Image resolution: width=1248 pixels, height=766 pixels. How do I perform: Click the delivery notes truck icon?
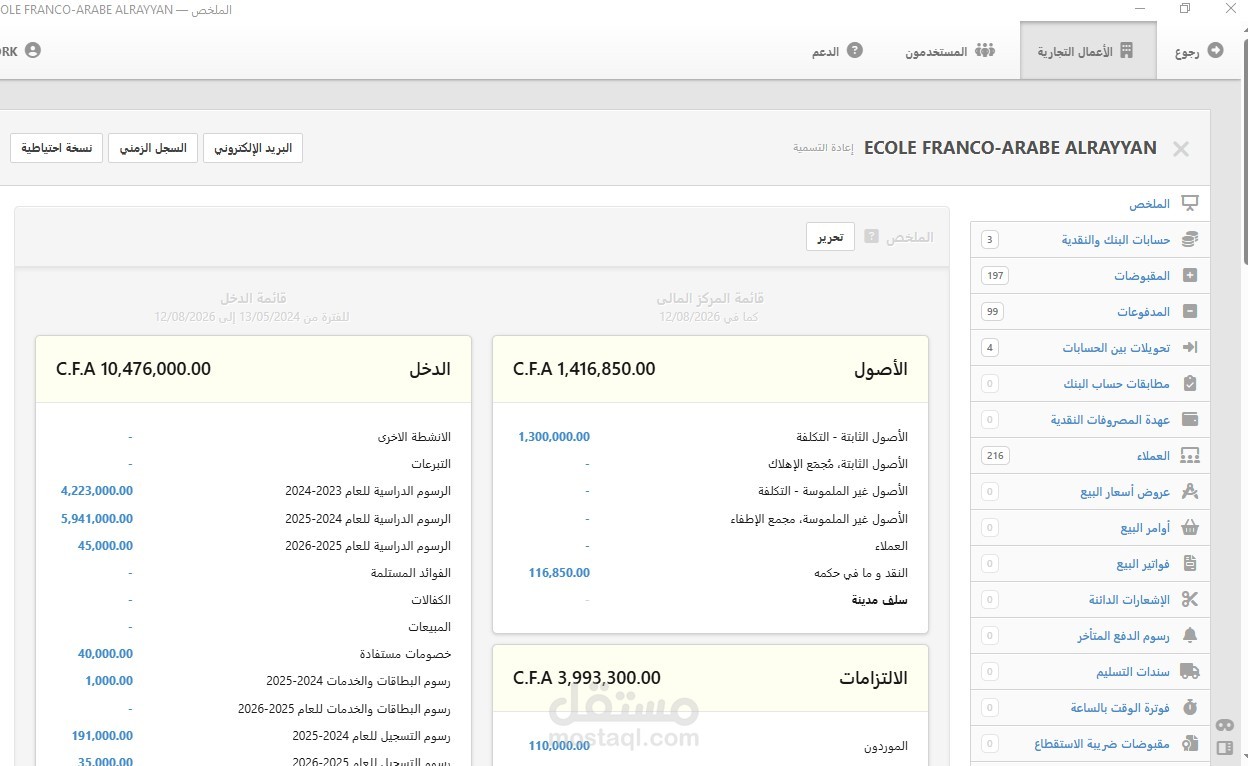click(x=1189, y=672)
